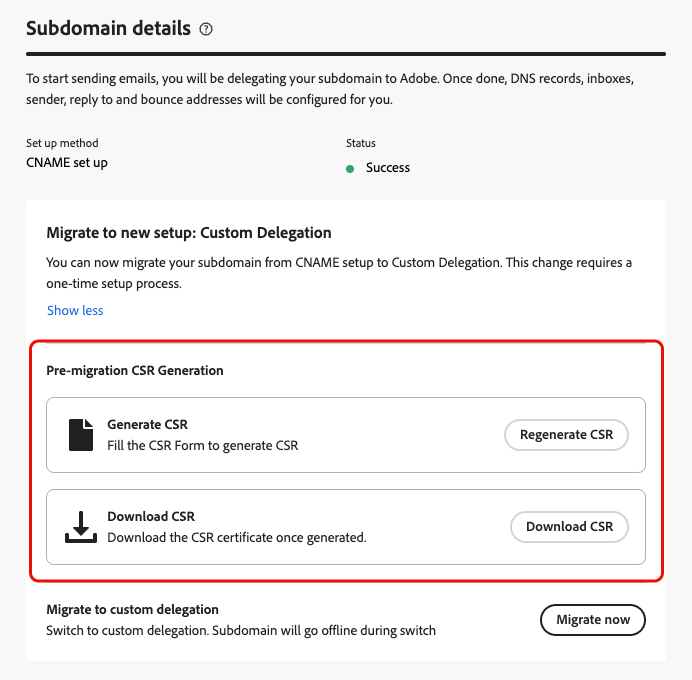This screenshot has height=680, width=692.
Task: Collapse the section with Show less
Action: point(75,310)
